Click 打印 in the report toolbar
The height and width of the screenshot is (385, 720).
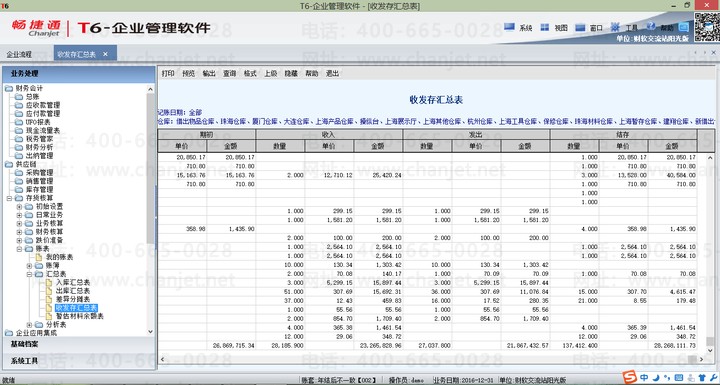point(168,74)
